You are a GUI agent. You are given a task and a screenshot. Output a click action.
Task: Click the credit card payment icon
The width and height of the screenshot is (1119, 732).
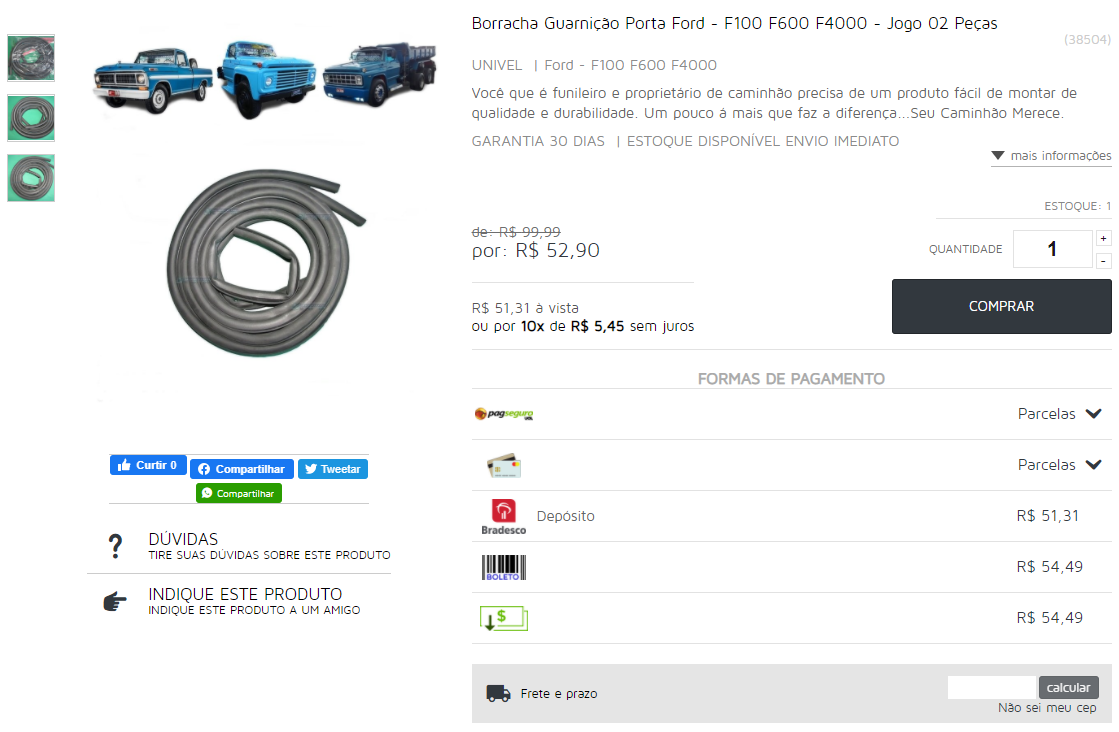[504, 465]
